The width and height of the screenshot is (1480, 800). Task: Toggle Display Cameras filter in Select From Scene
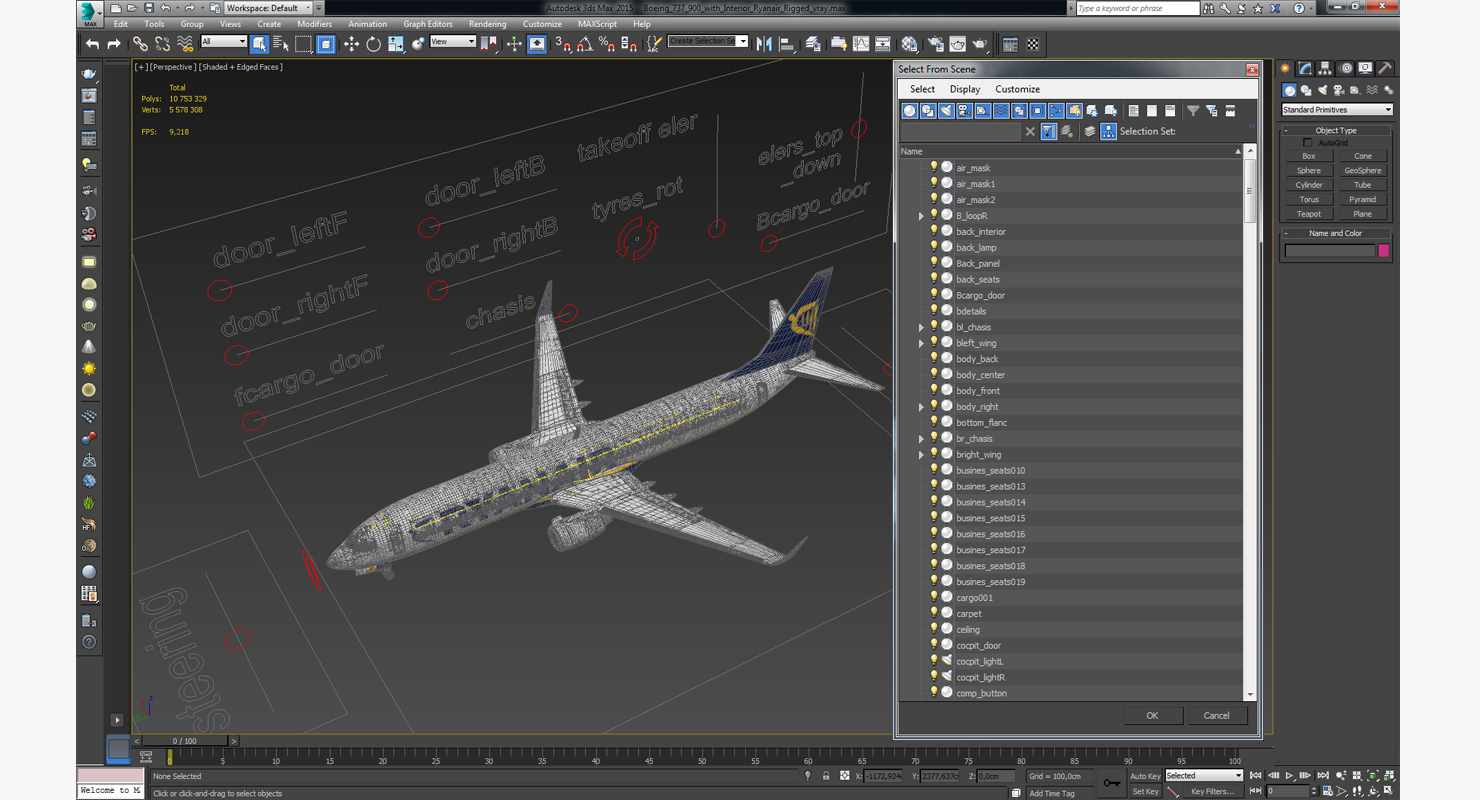[x=964, y=111]
